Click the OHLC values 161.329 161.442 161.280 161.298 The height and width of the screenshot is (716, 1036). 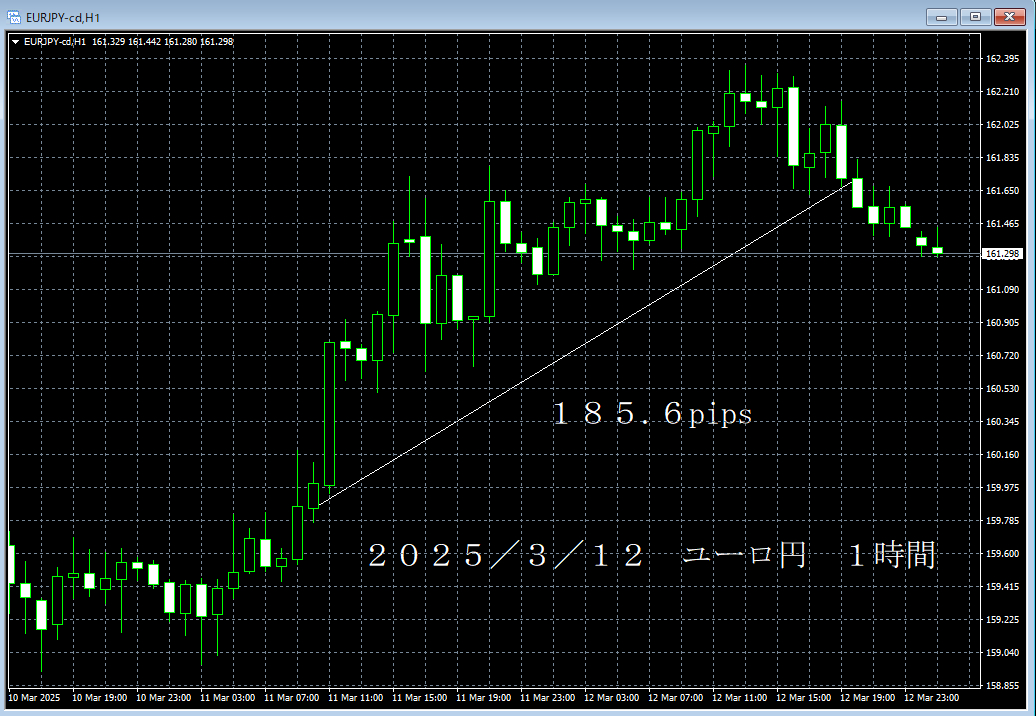coord(163,42)
